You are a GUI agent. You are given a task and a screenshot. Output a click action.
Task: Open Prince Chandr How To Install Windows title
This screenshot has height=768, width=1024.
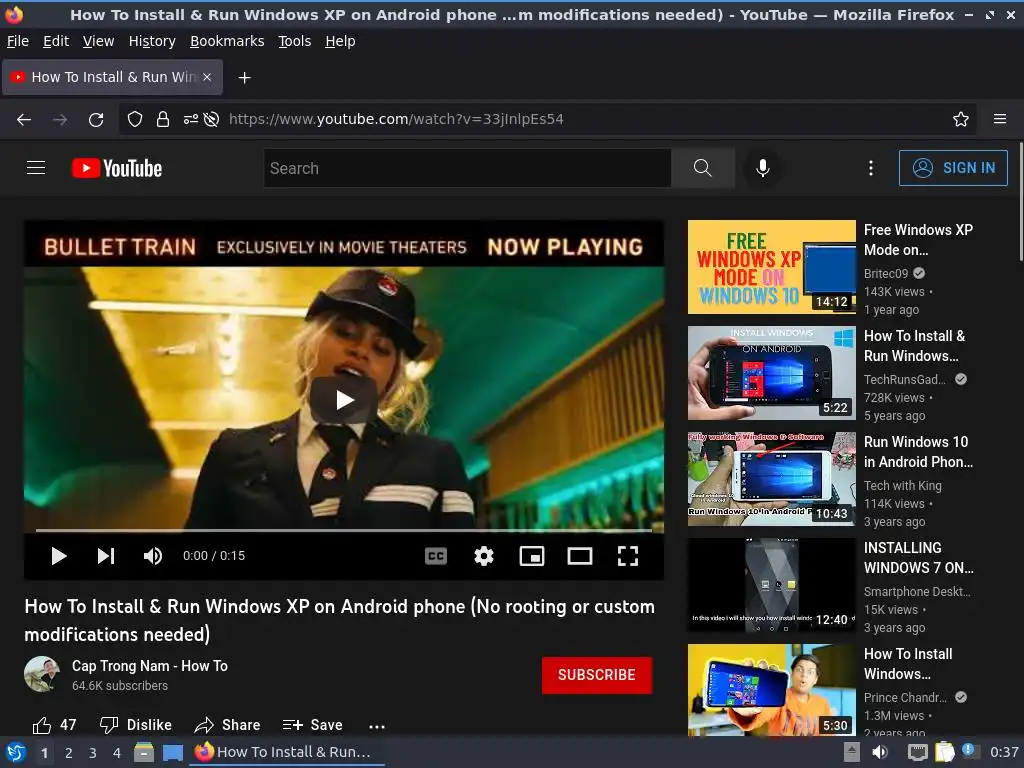pos(908,664)
